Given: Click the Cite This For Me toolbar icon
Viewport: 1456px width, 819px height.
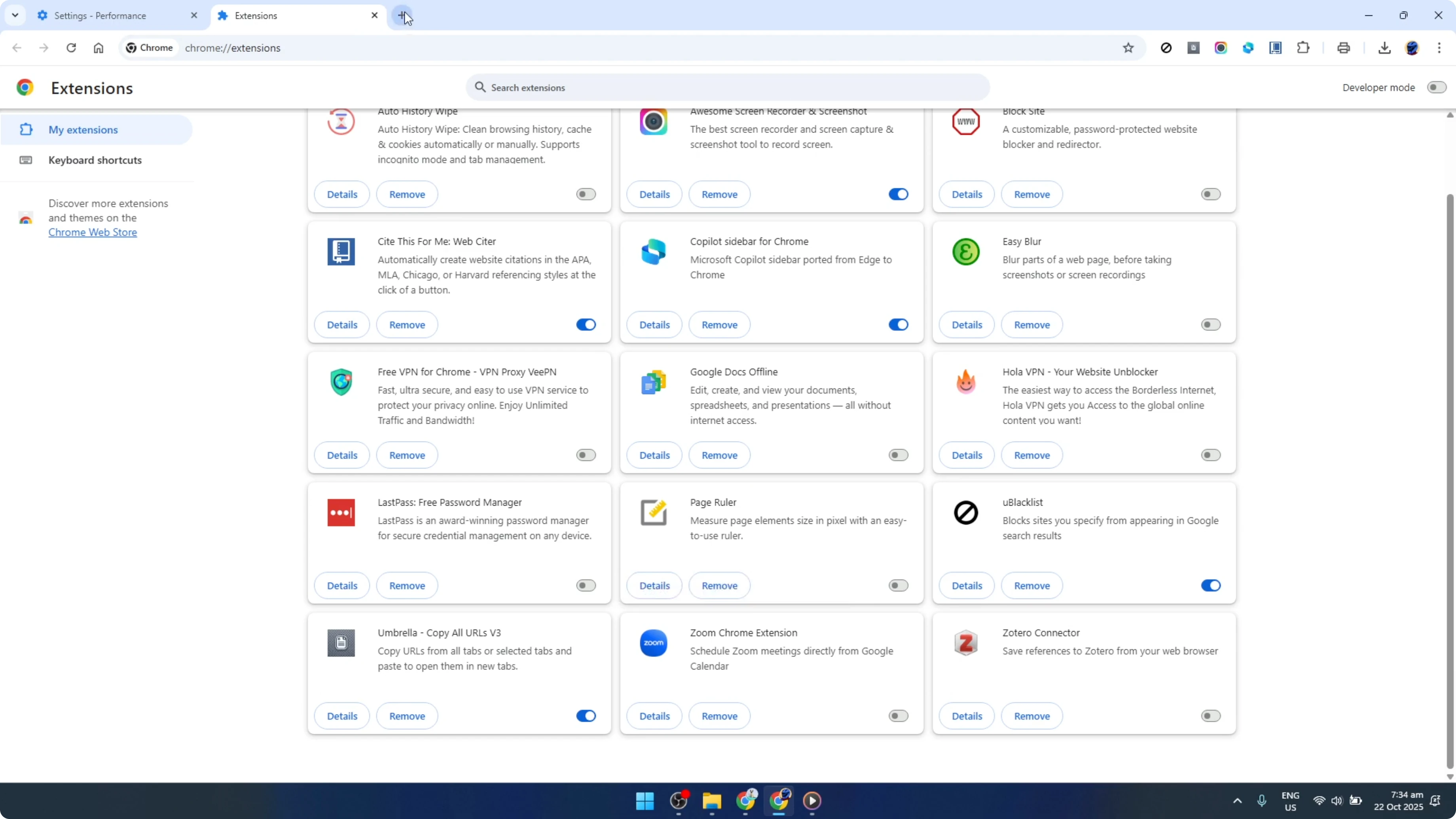Looking at the screenshot, I should pos(1276,48).
